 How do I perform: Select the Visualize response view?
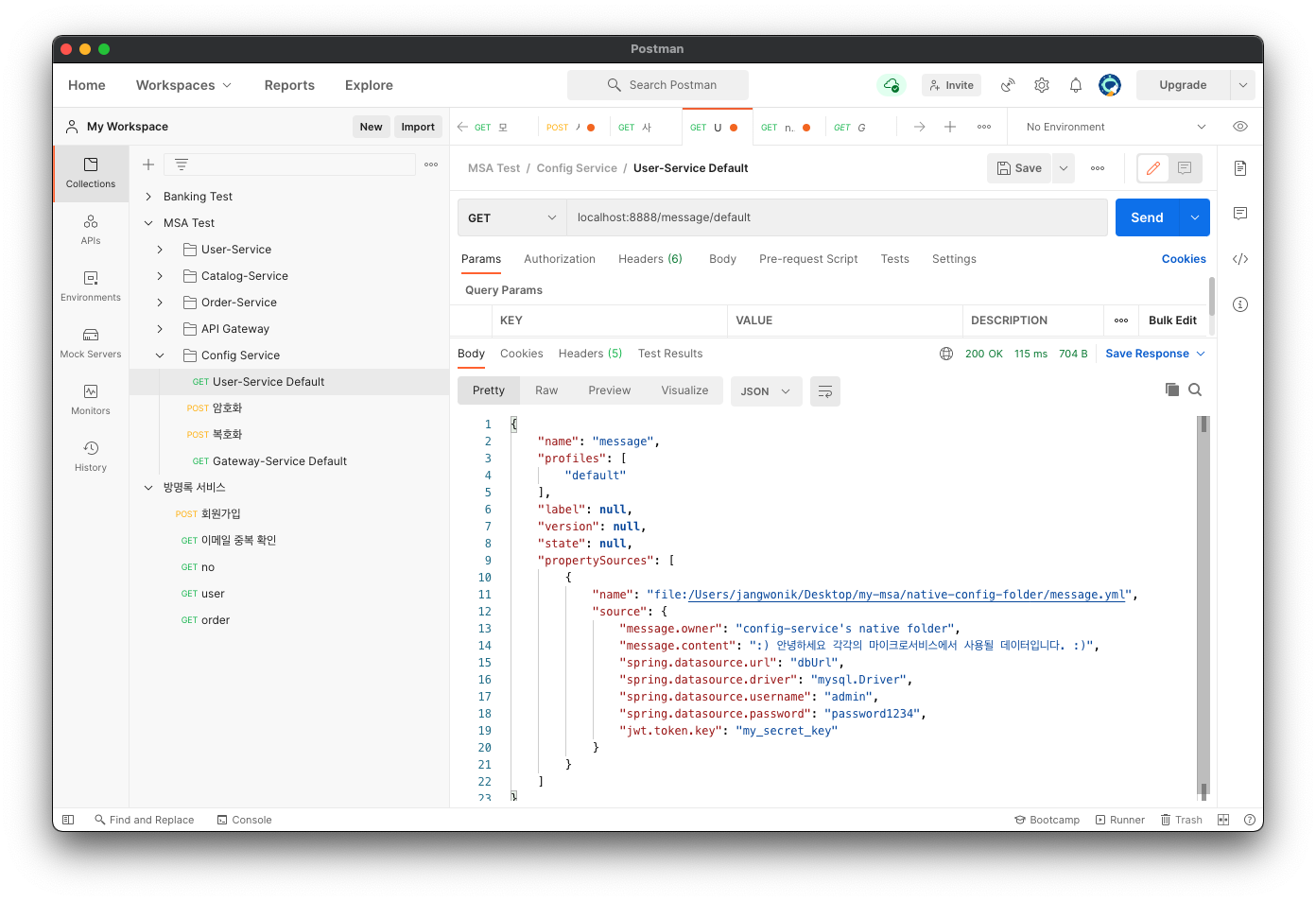pyautogui.click(x=684, y=390)
